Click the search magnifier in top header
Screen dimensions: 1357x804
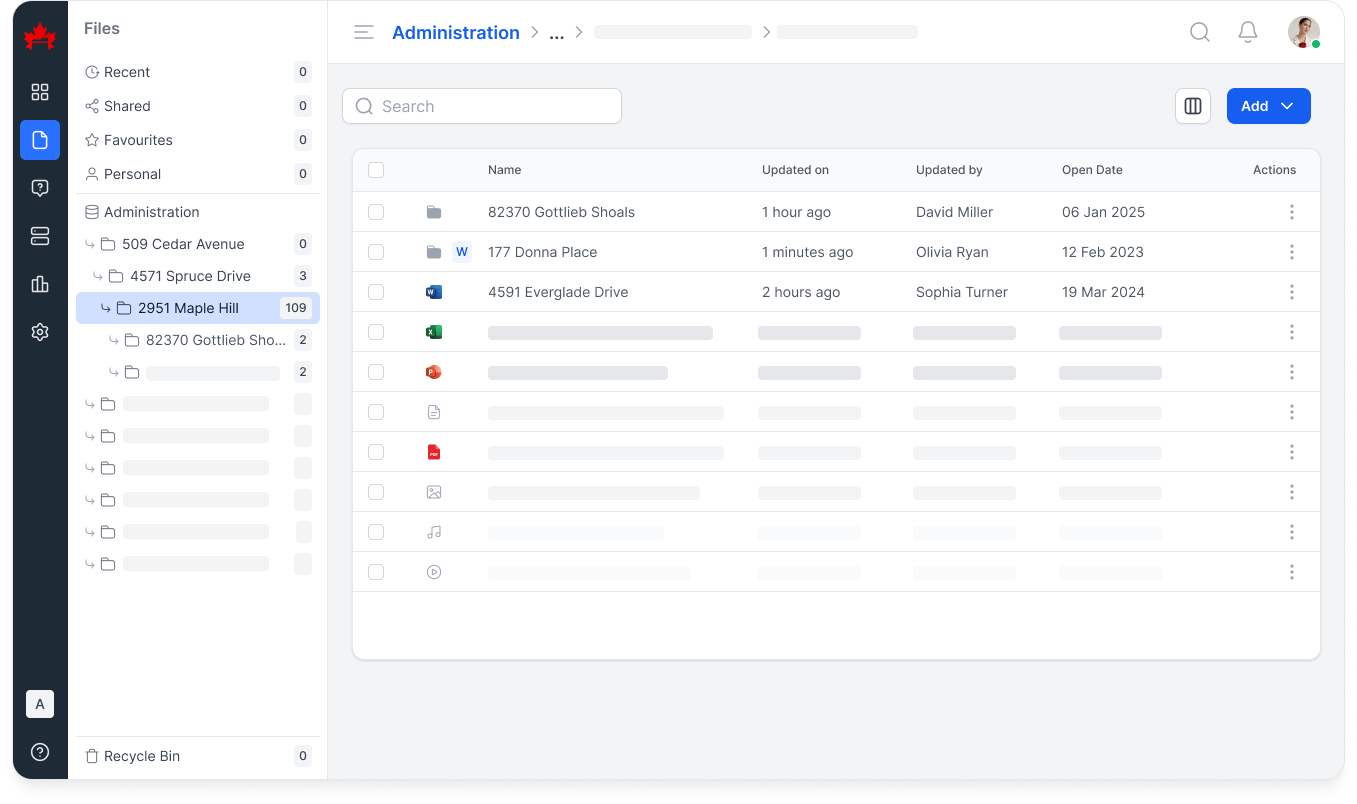[1199, 32]
